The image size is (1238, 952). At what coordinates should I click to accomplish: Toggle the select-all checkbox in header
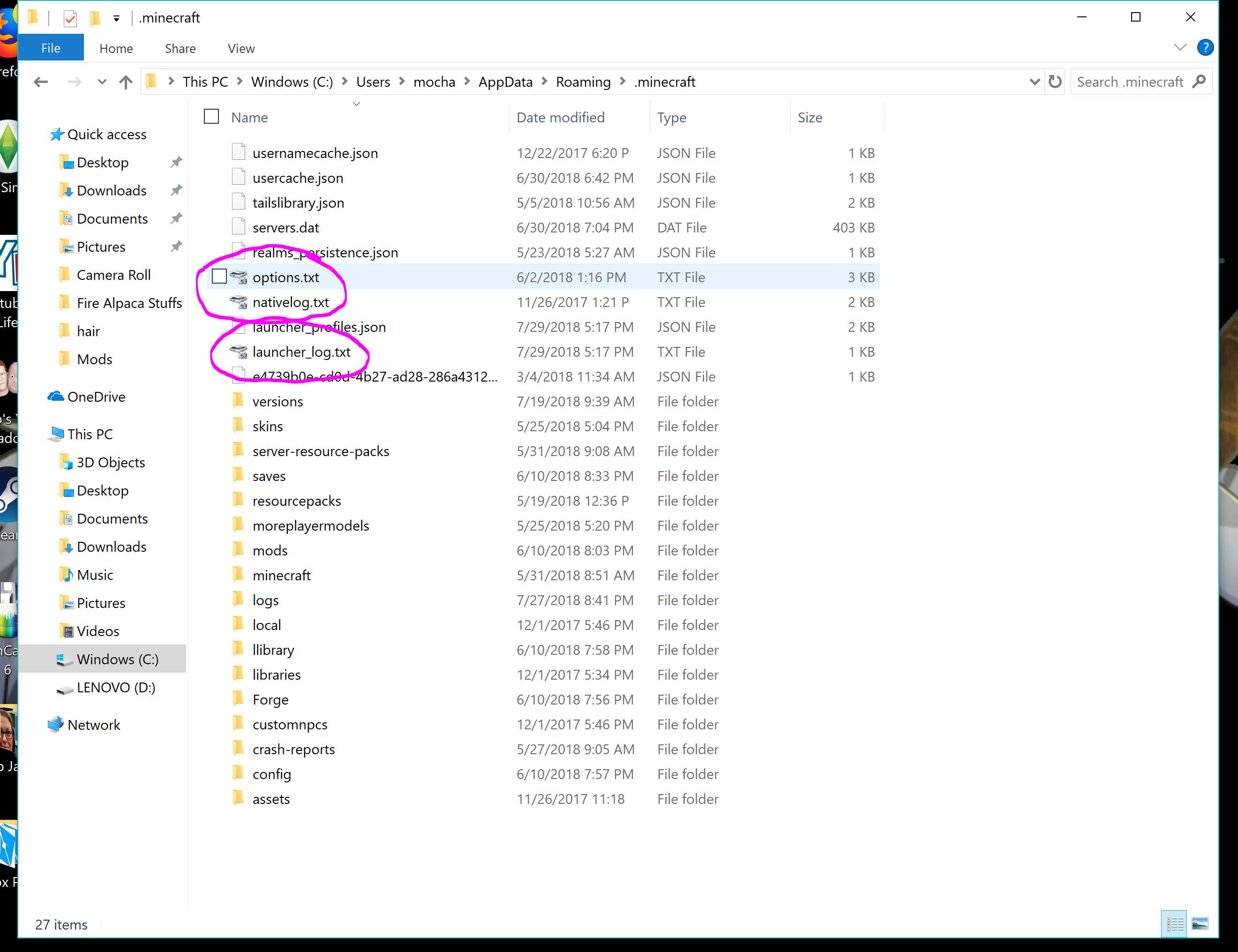click(211, 117)
